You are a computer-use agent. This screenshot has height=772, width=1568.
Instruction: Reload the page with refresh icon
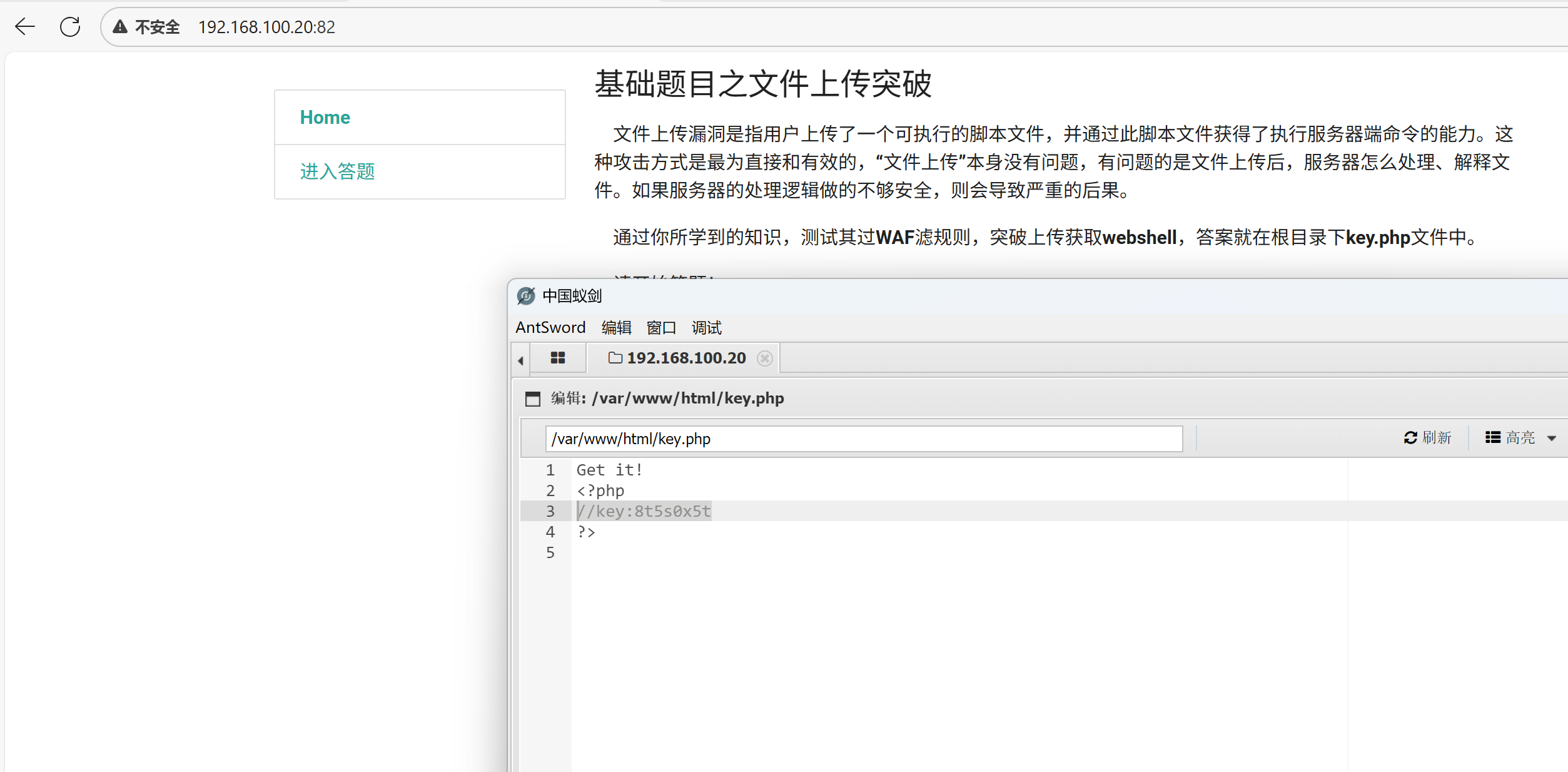pos(70,27)
